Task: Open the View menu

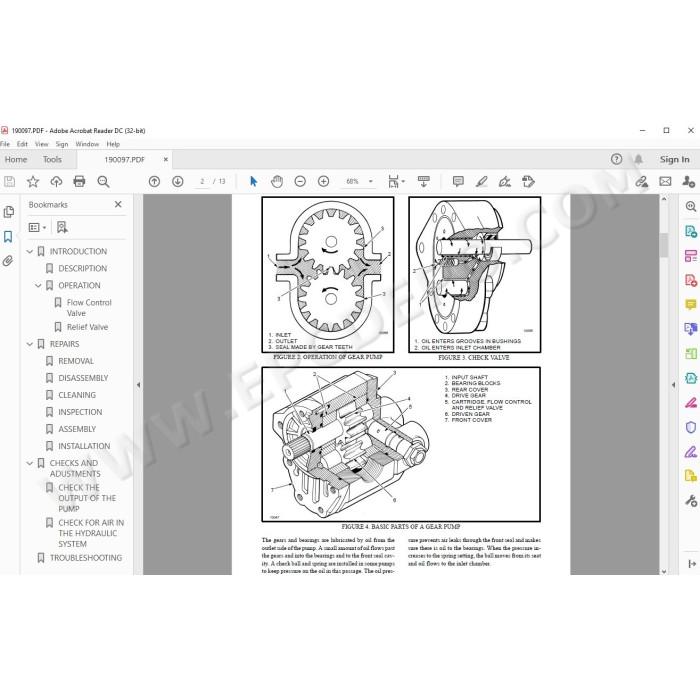Action: pyautogui.click(x=42, y=144)
